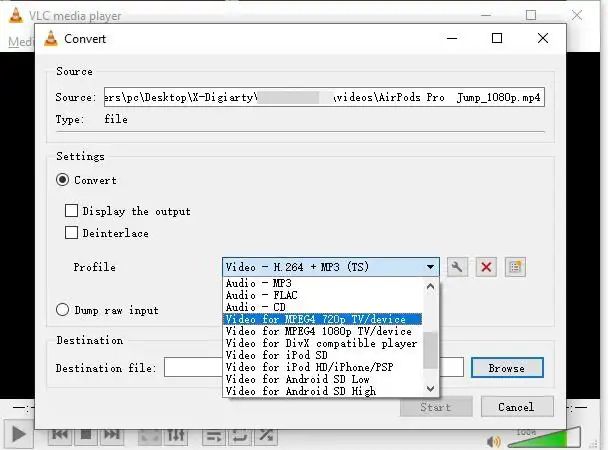Create a new profile icon

click(515, 267)
